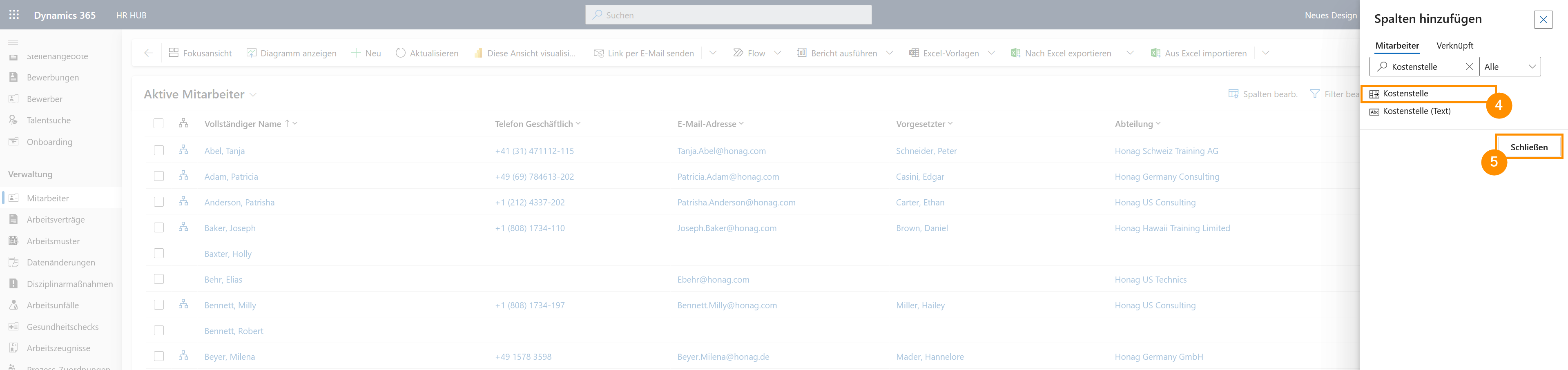Select checkbox for Behr, Elias
Image resolution: width=1568 pixels, height=370 pixels.
[159, 279]
